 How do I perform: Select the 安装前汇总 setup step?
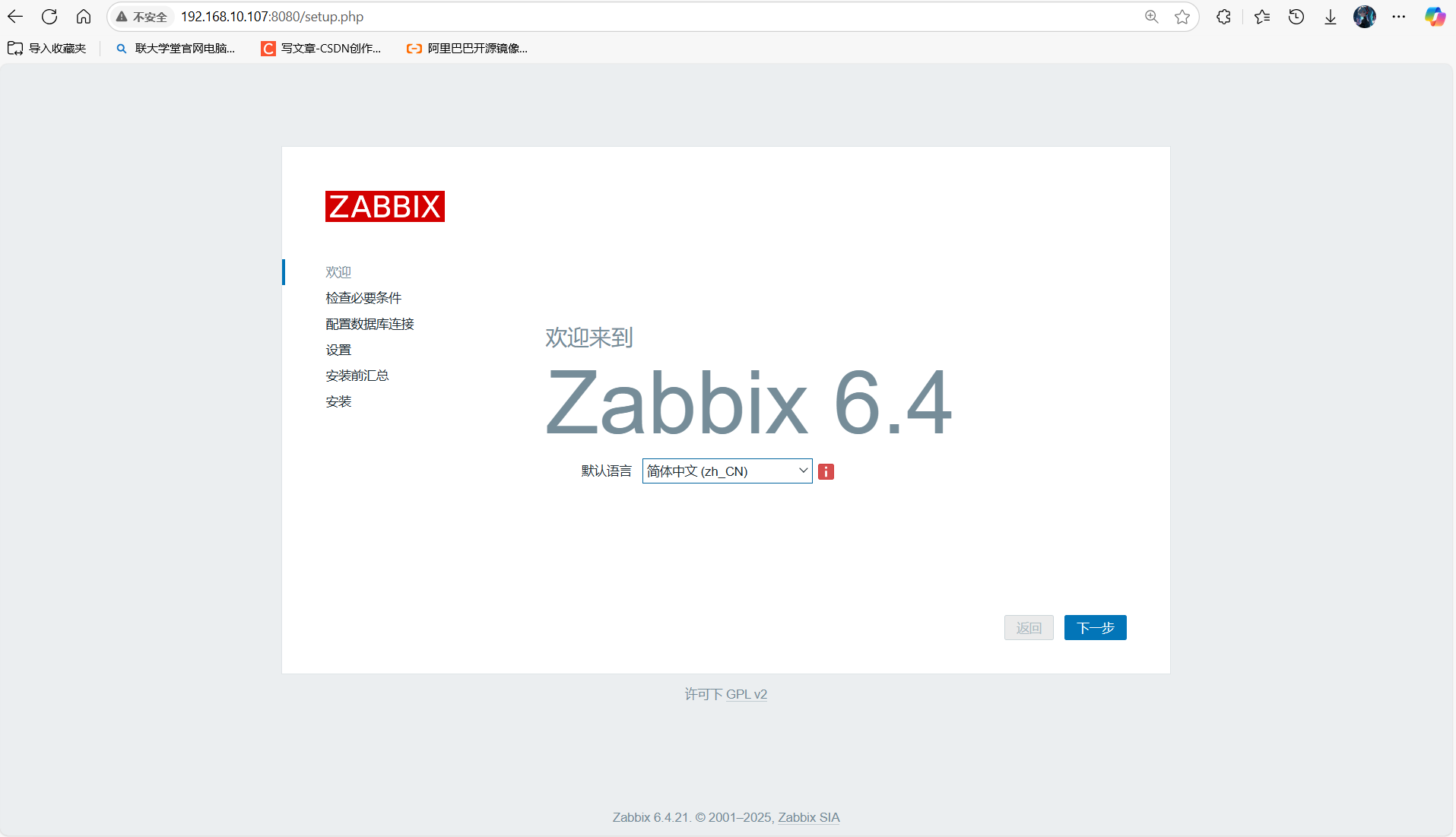(357, 376)
